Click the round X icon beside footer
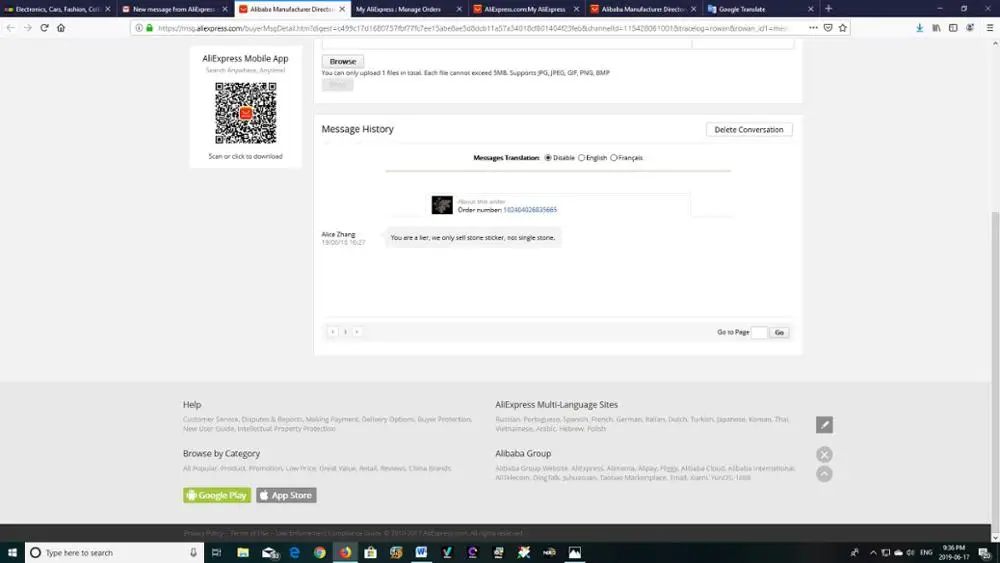 [824, 454]
